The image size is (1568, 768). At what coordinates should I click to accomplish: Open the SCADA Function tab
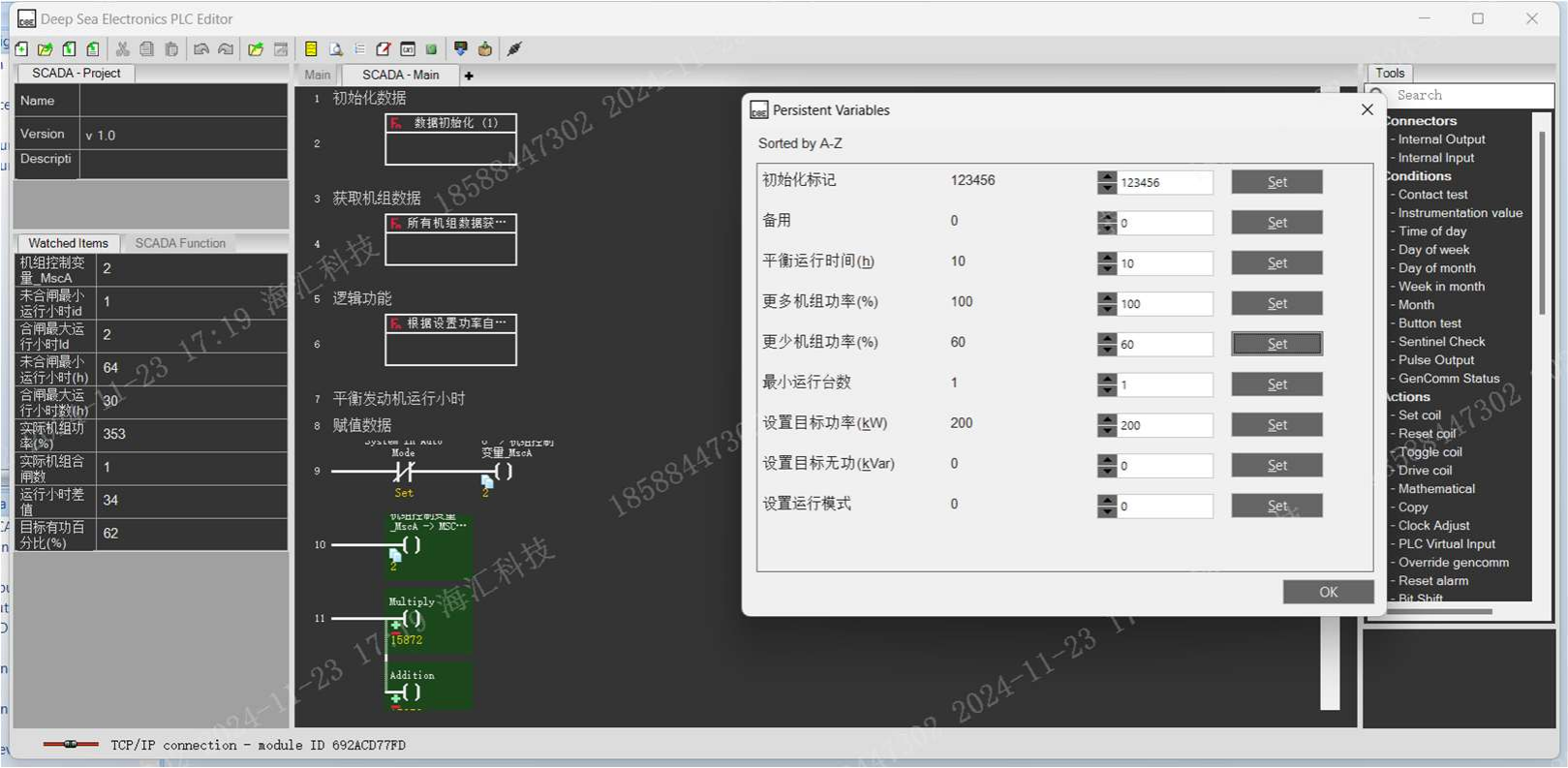(x=180, y=243)
